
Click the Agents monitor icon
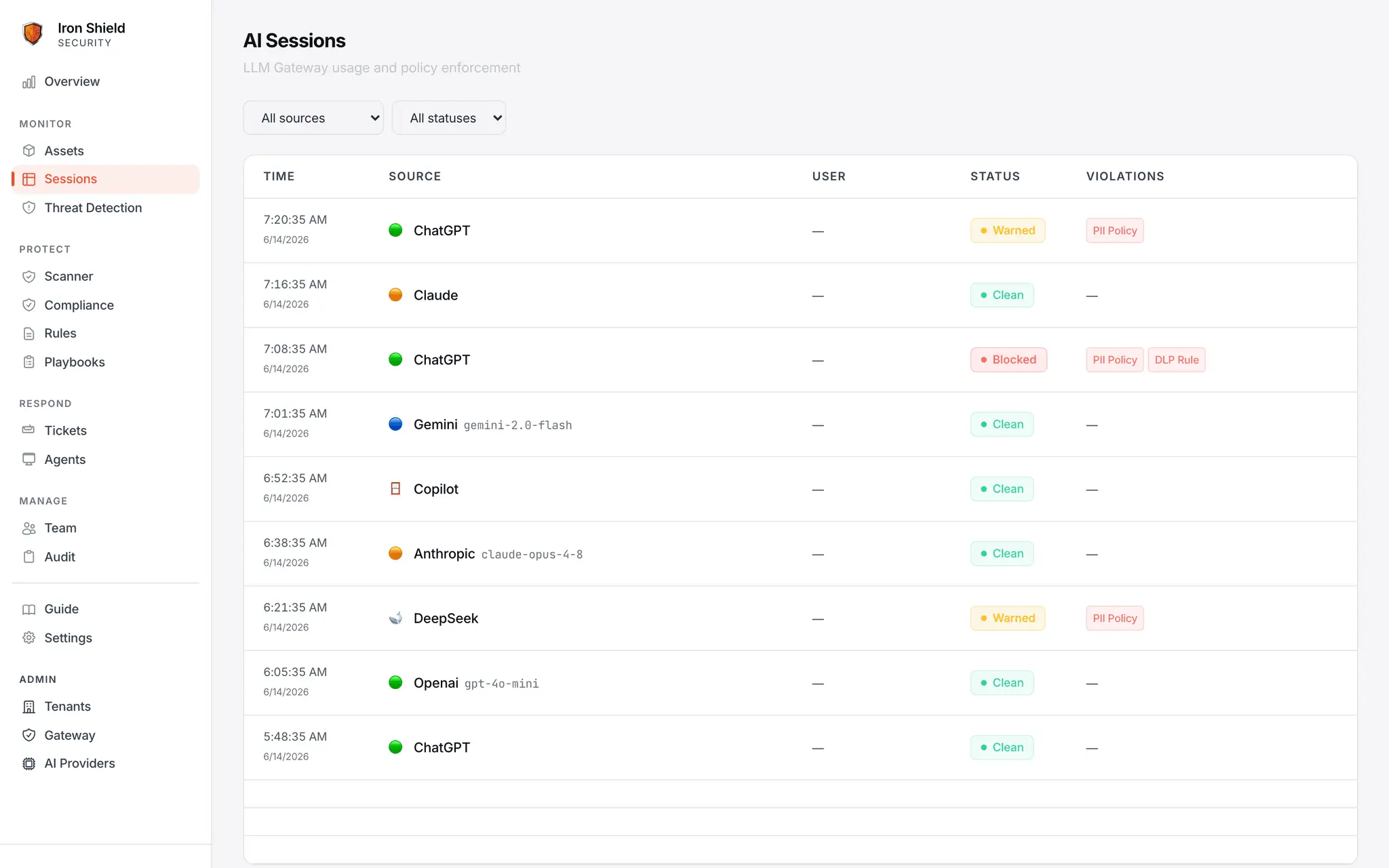coord(28,459)
